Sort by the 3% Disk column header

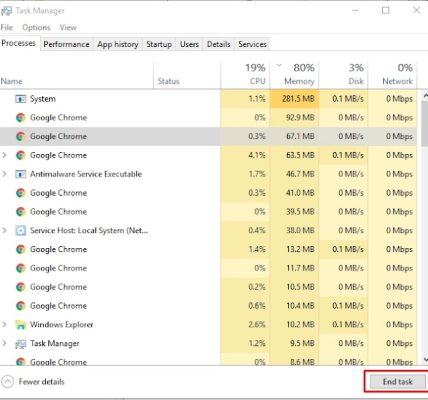343,75
